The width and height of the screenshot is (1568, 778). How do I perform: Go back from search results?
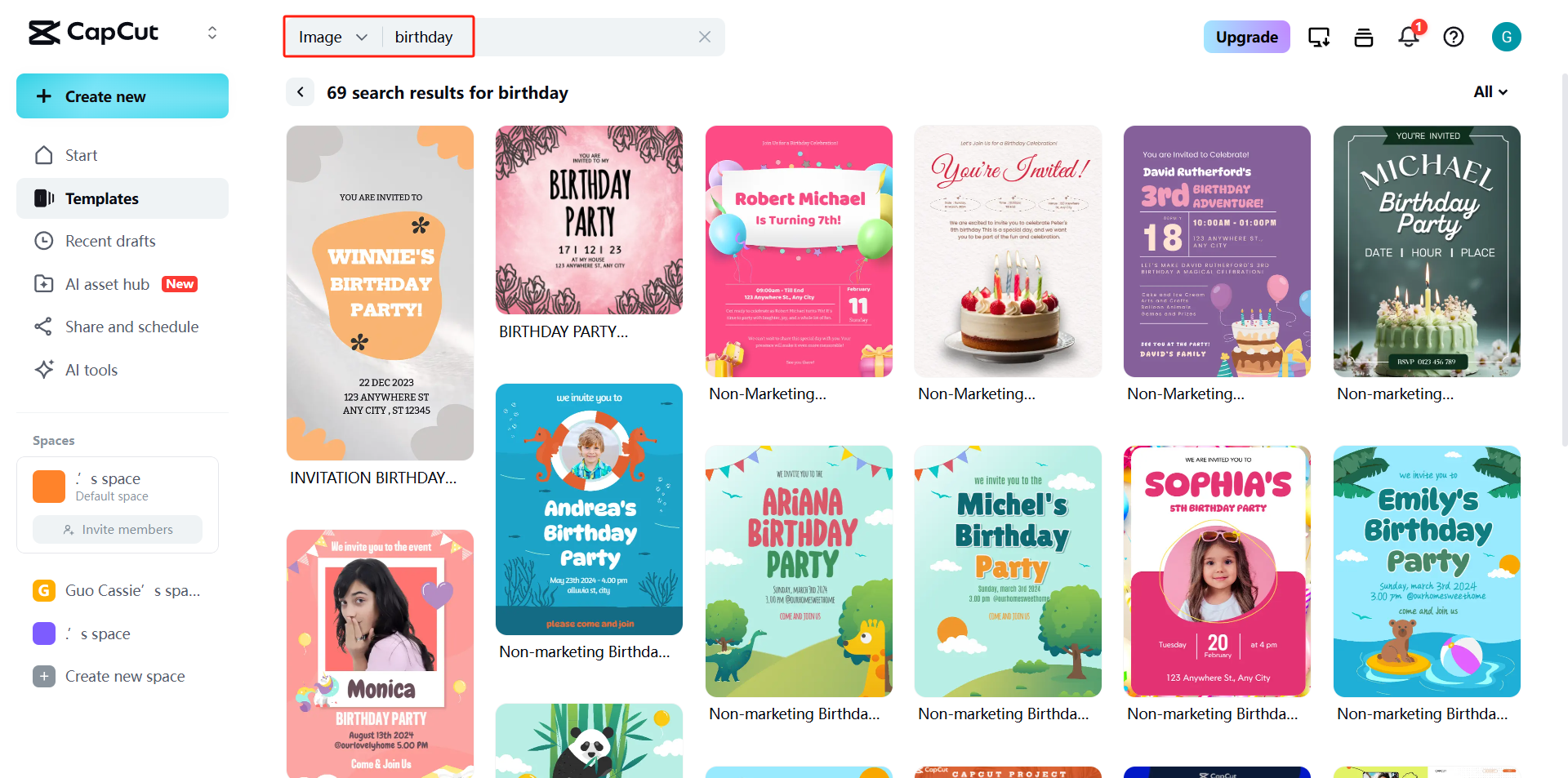point(301,92)
